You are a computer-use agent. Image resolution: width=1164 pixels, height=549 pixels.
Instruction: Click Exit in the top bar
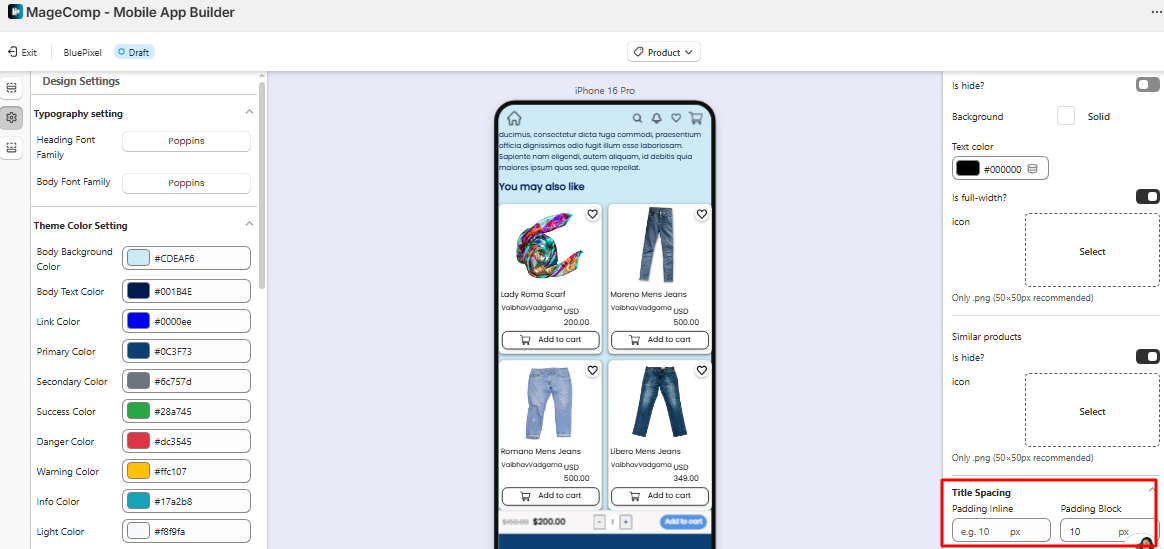tap(22, 52)
